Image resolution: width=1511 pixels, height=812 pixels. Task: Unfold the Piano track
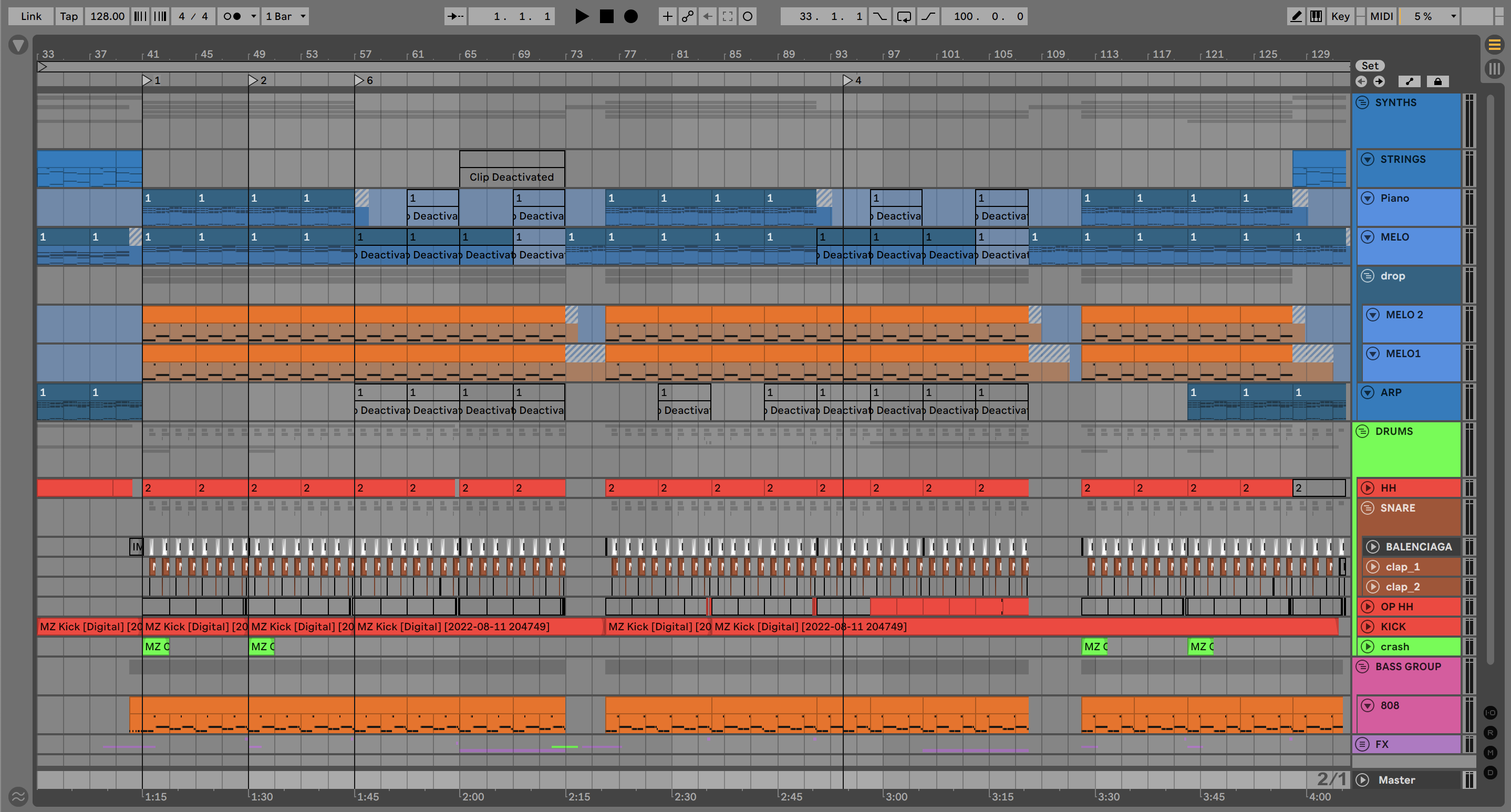click(1367, 198)
